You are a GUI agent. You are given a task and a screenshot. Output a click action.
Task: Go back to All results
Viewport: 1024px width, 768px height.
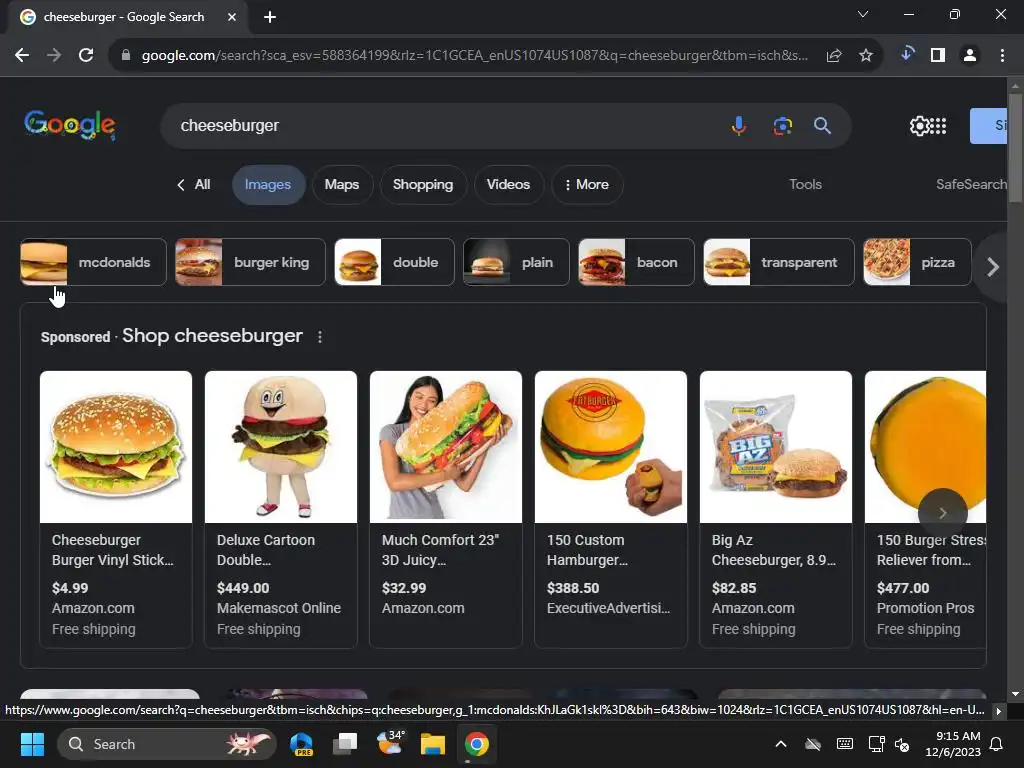coord(193,185)
